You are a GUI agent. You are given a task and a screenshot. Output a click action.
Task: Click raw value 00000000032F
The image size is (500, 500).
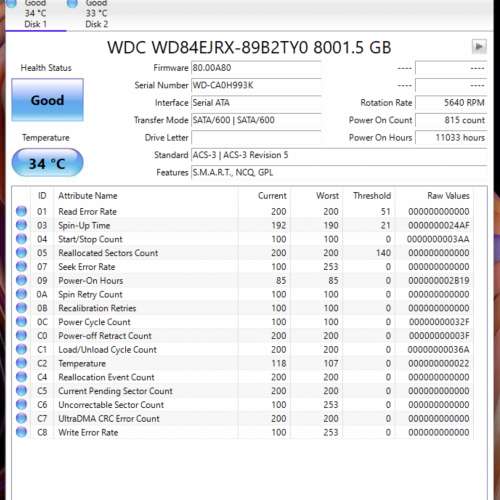(439, 322)
